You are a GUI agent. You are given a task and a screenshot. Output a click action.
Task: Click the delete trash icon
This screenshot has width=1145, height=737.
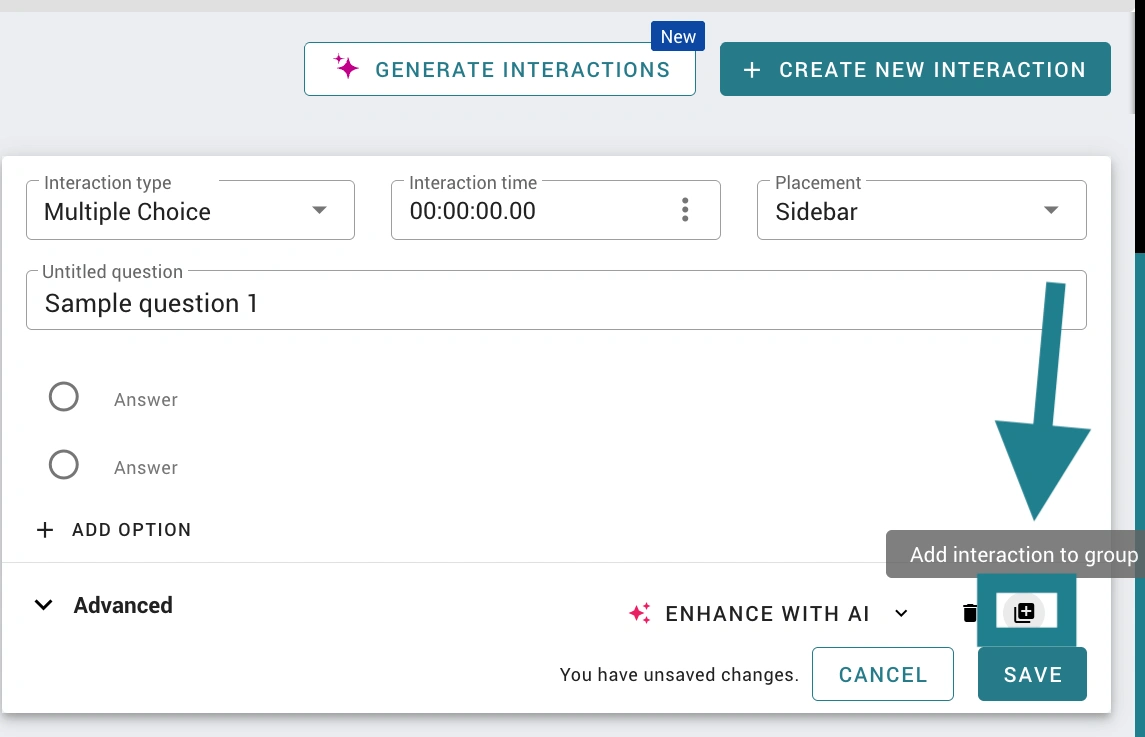point(969,613)
